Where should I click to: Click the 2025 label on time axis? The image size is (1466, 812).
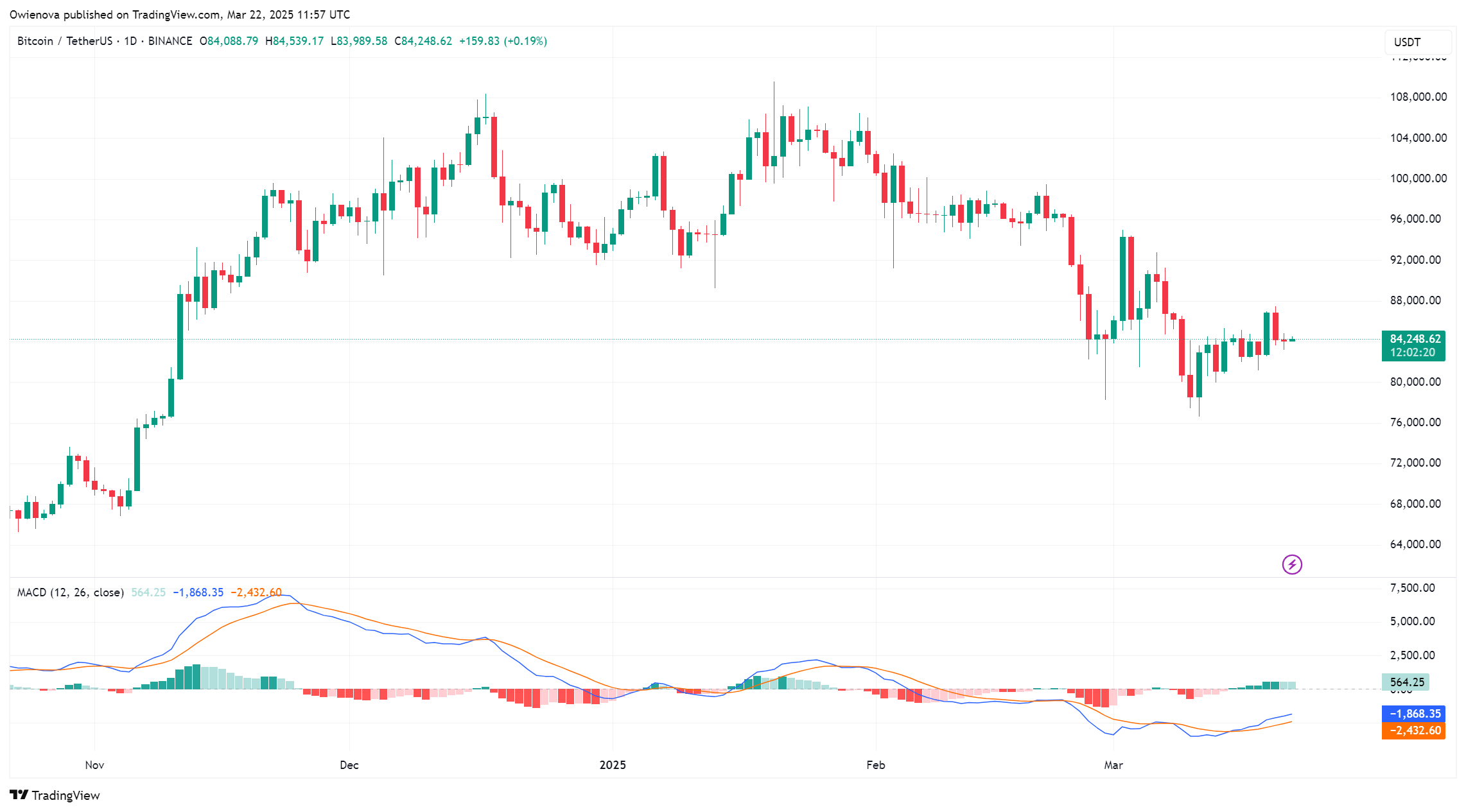613,765
